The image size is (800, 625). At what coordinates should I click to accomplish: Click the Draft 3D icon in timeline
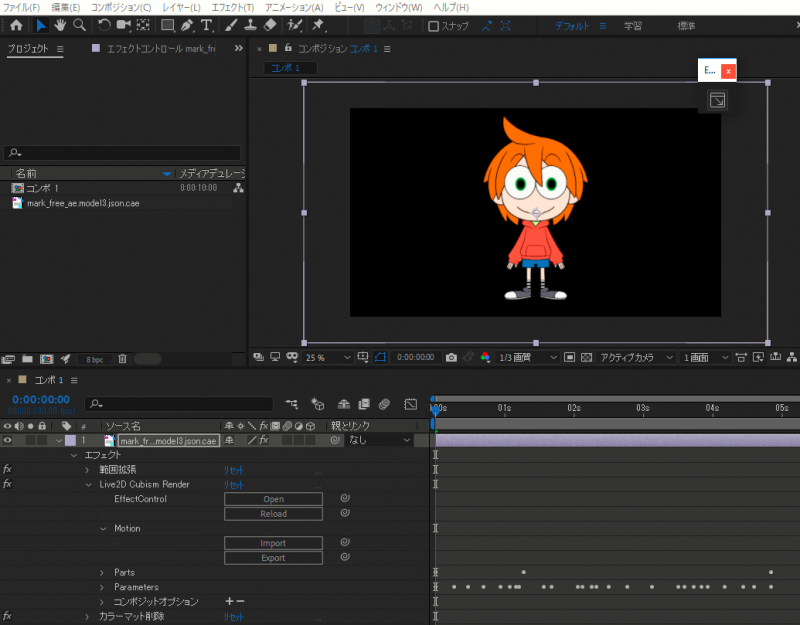(x=317, y=404)
